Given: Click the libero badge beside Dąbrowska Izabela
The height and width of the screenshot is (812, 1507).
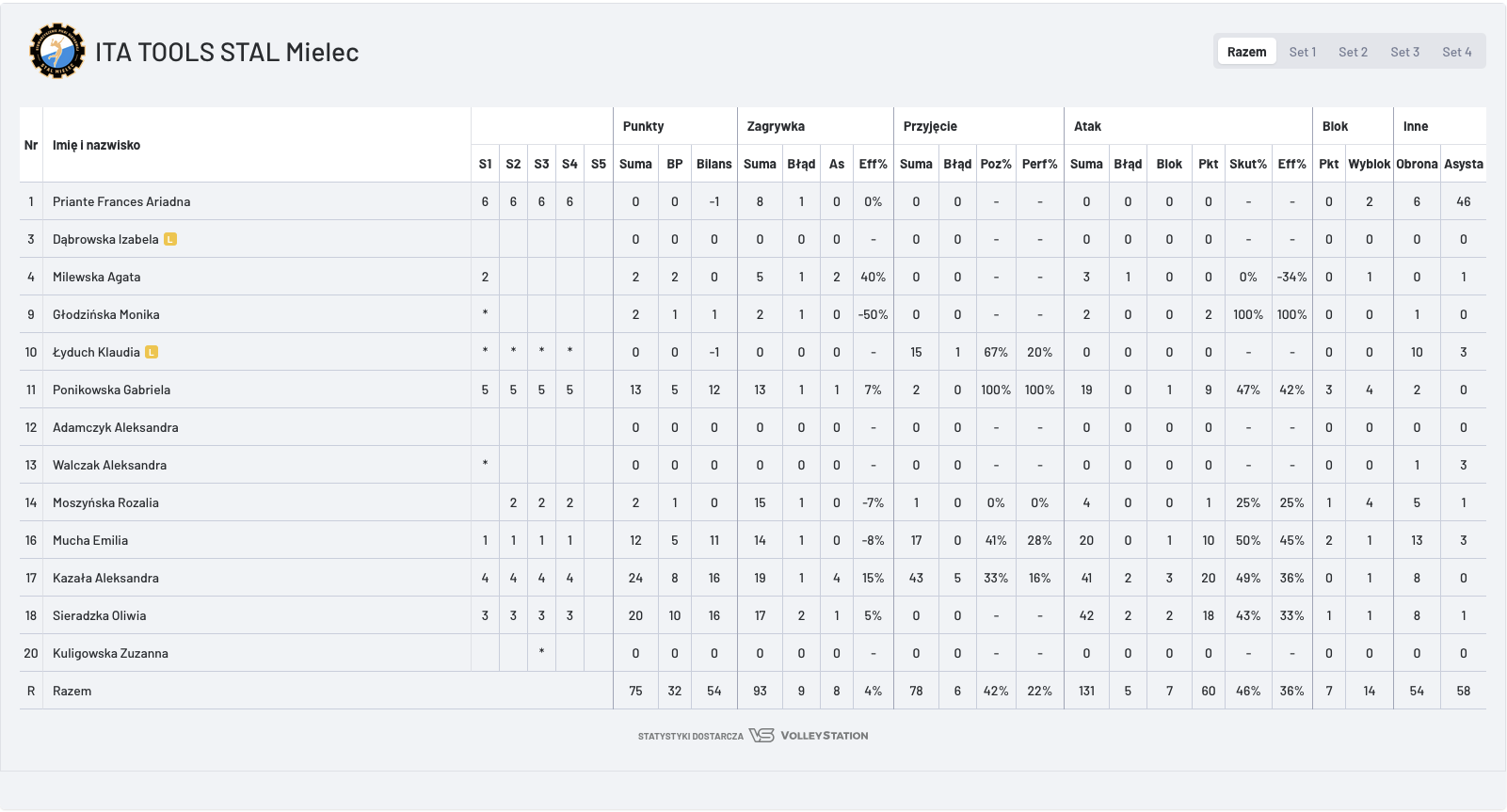Looking at the screenshot, I should tap(170, 239).
